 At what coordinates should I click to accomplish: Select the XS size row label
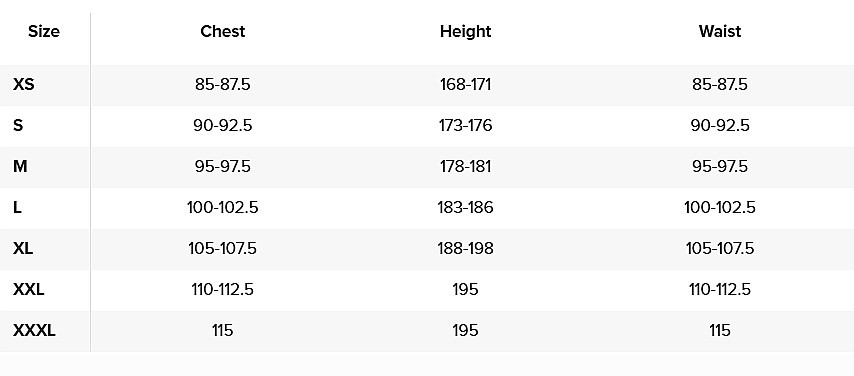(x=23, y=84)
